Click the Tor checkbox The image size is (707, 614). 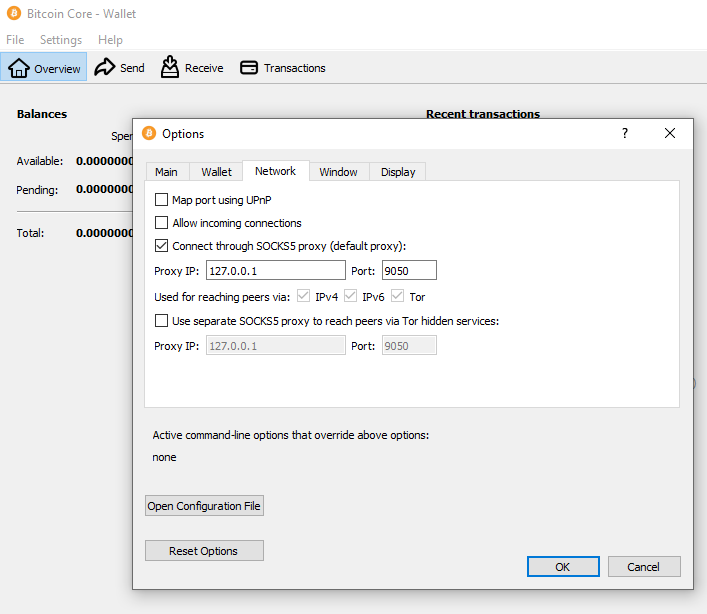[397, 296]
